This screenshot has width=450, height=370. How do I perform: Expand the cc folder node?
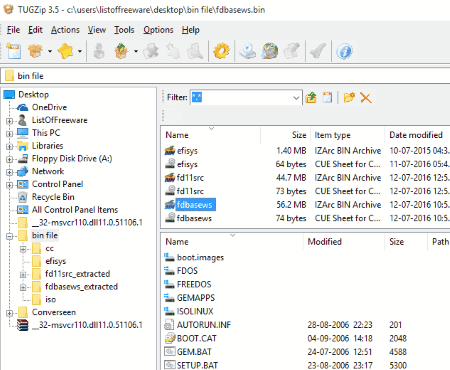23,249
